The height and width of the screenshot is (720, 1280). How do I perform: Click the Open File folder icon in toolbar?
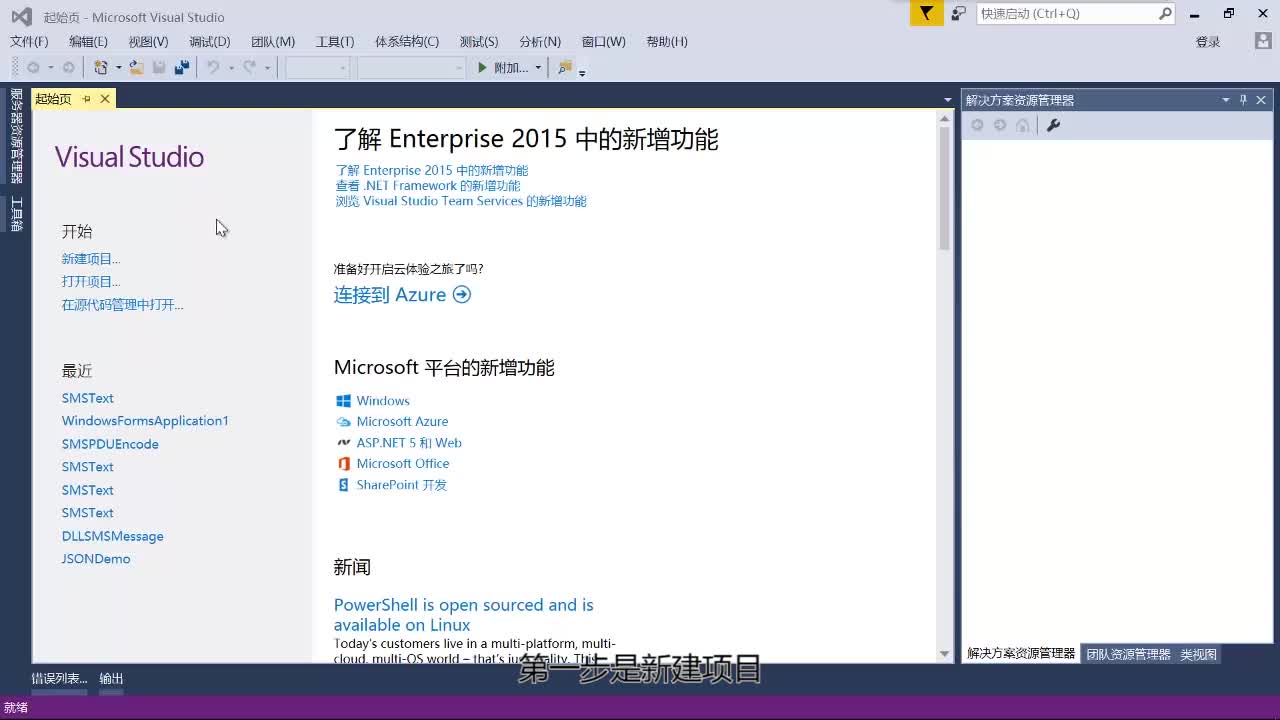[136, 67]
